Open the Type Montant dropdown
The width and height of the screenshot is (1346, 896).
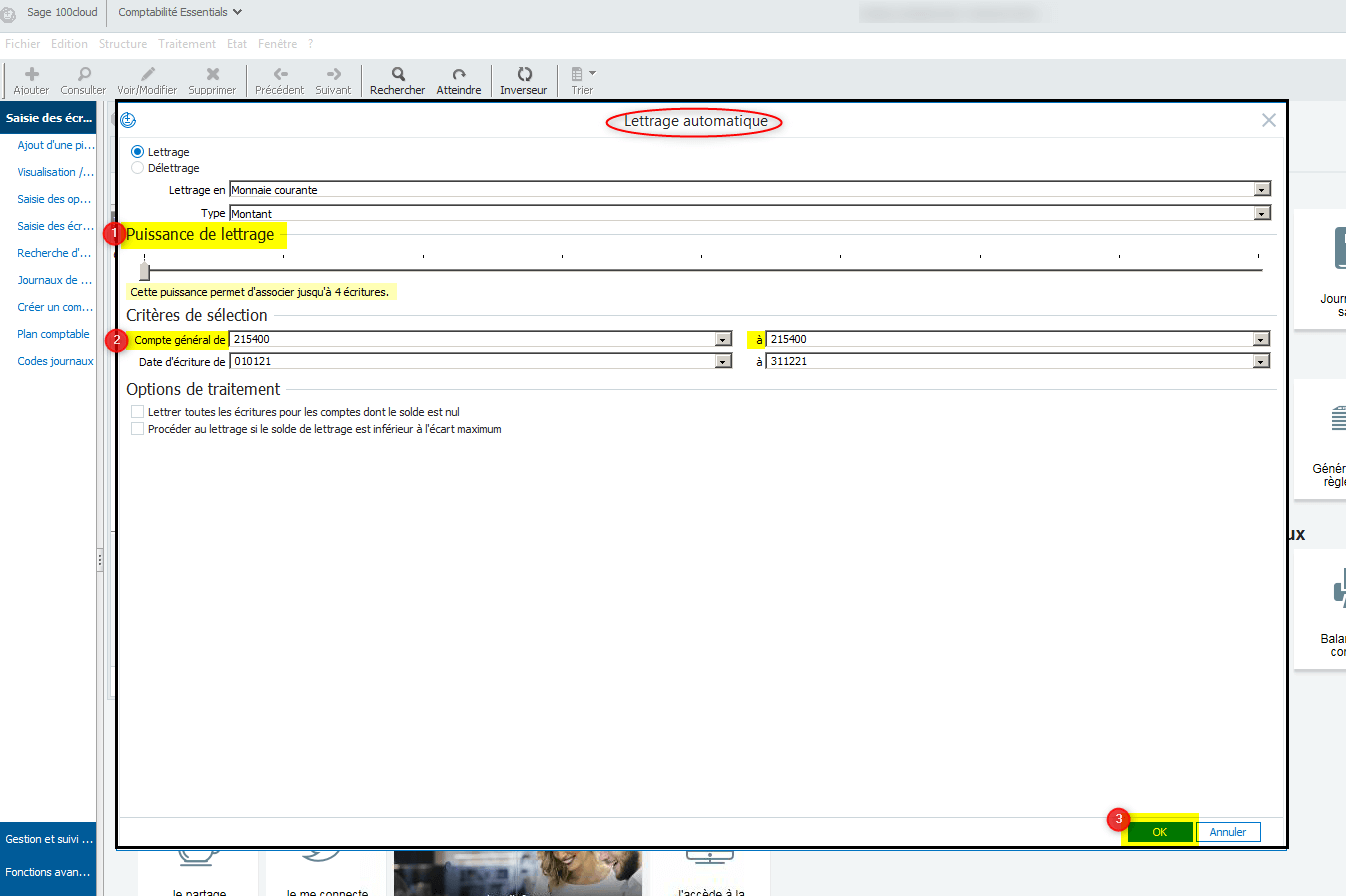1263,213
